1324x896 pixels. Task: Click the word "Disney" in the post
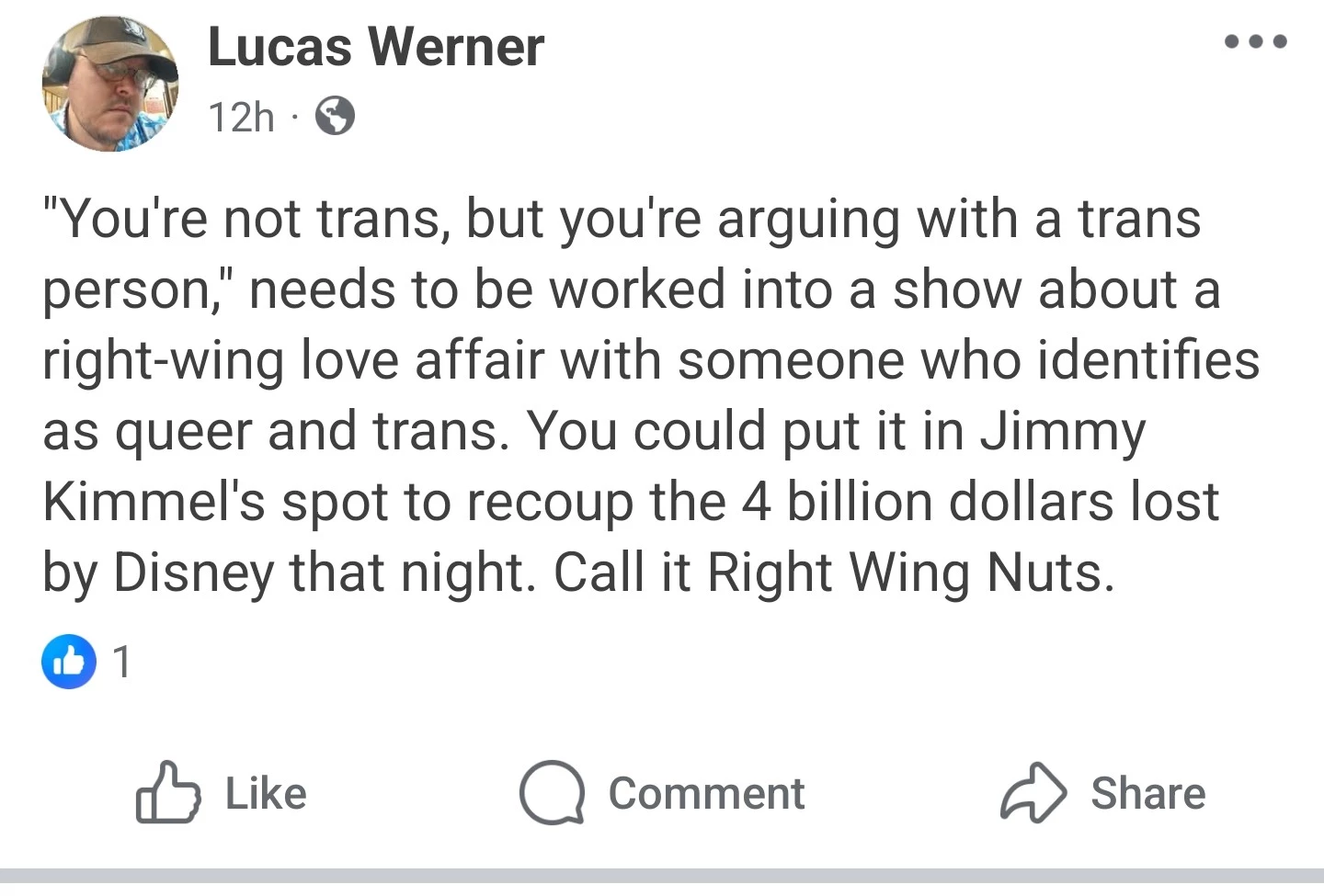pos(193,573)
